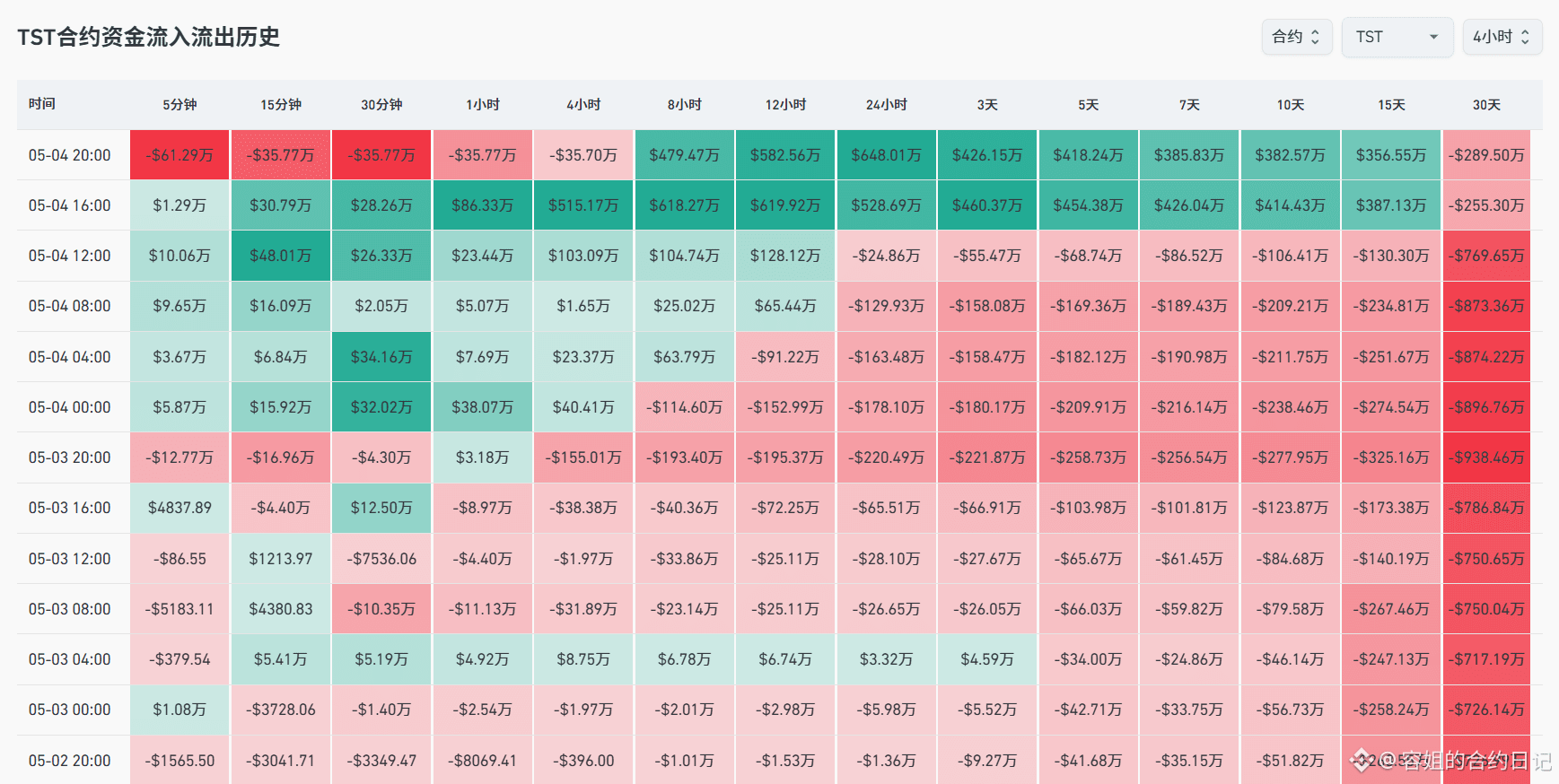Click the TST合约资金流入流出历史 page title
Viewport: 1559px width, 784px height.
[x=149, y=37]
